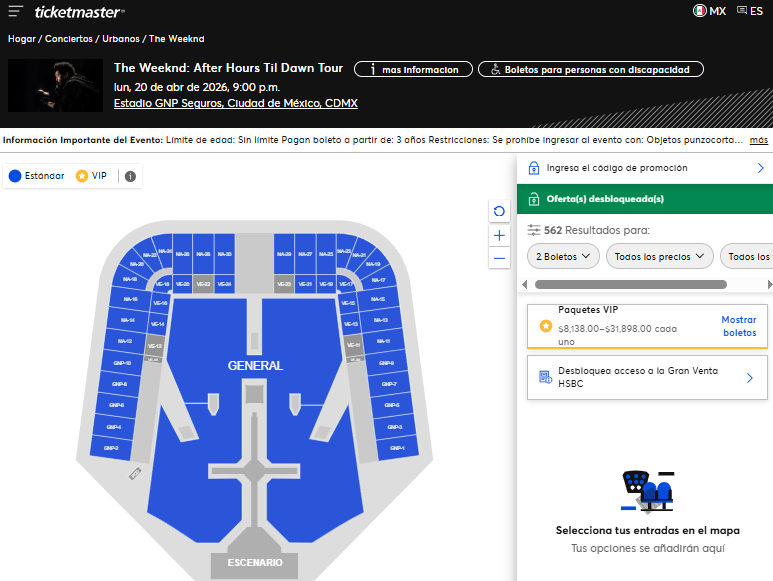The image size is (773, 581).
Task: Go to the Conciertos breadcrumb
Action: pos(69,39)
